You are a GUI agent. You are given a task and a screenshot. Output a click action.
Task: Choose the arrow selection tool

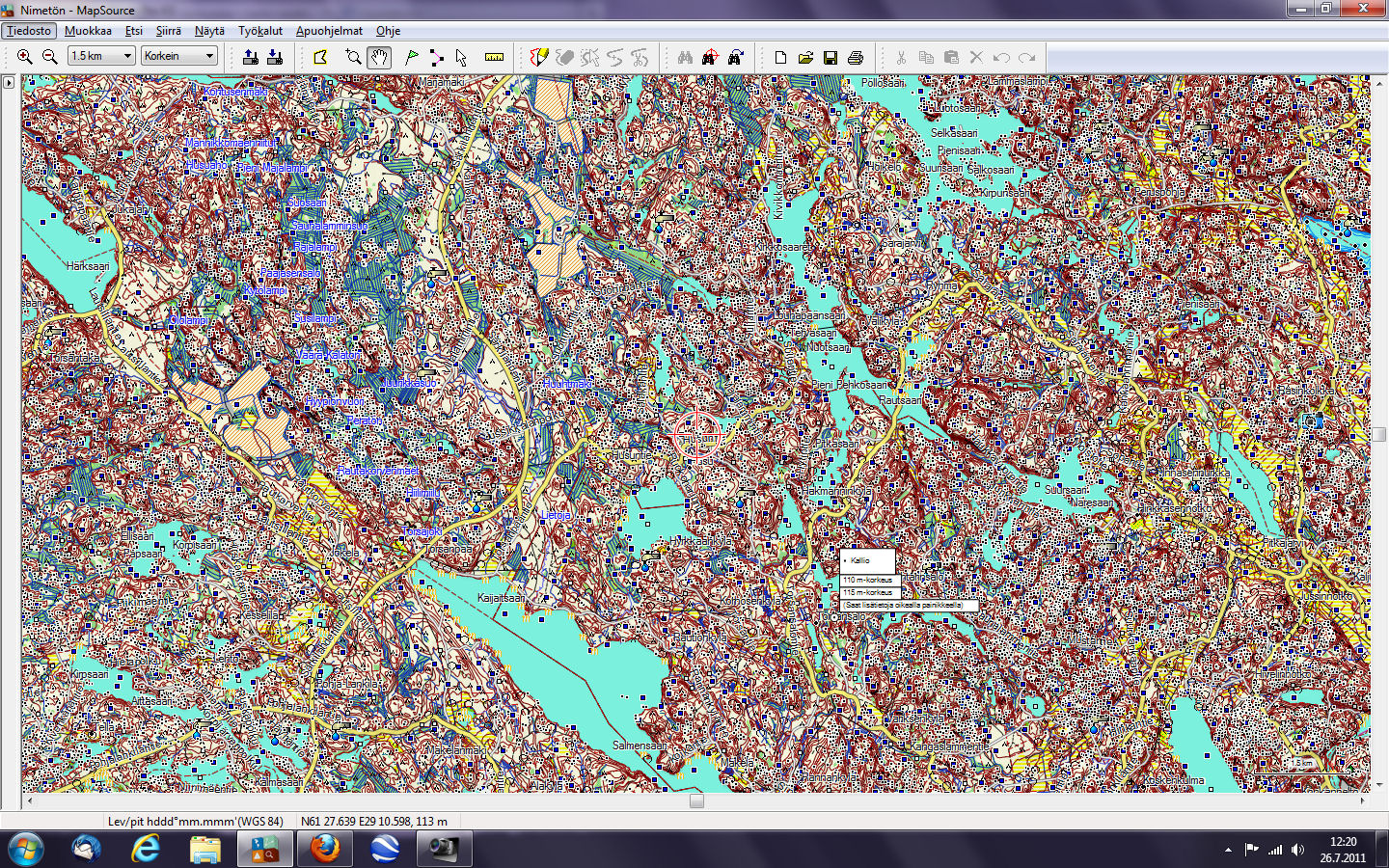pos(461,57)
